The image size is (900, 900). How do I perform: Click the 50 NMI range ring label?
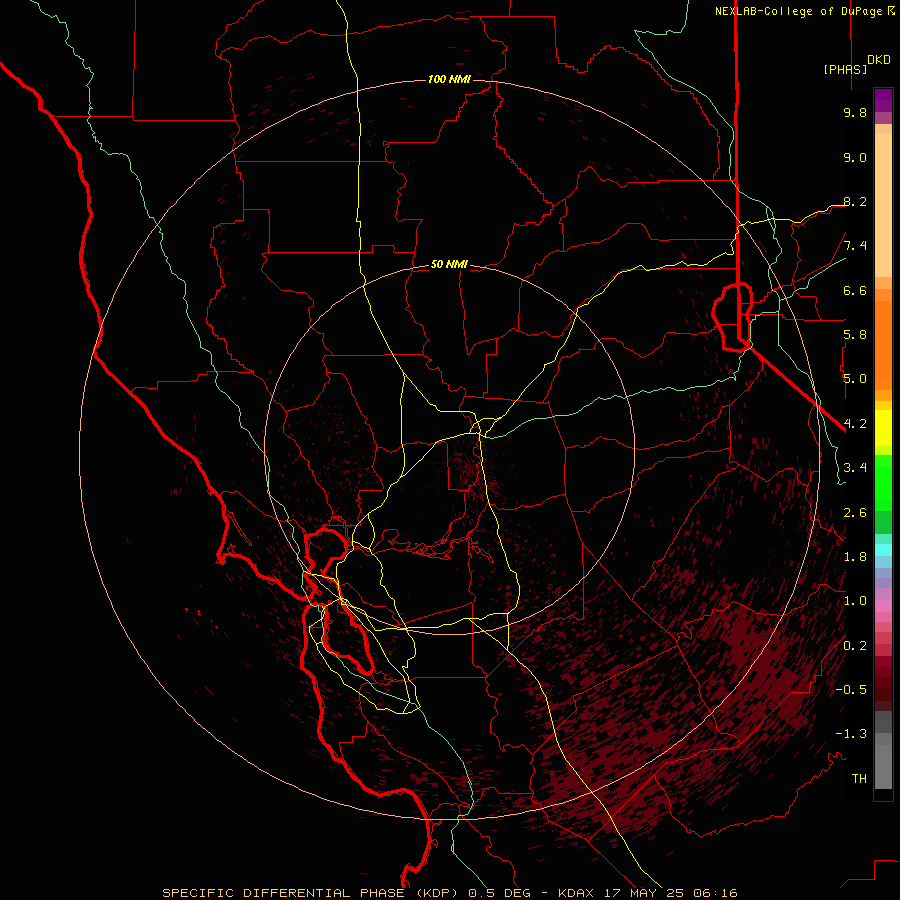449,264
